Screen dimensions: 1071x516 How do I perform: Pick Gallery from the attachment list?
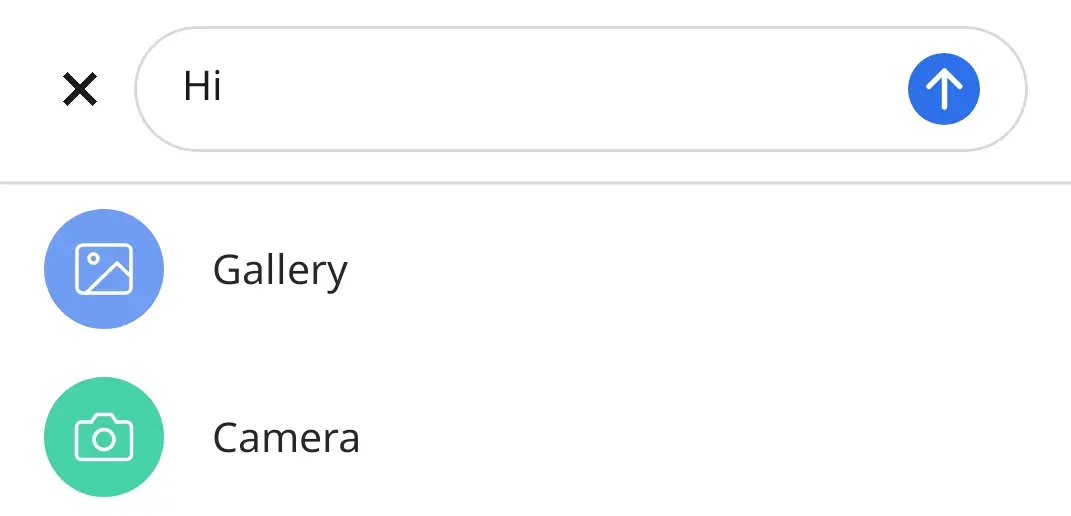(280, 270)
